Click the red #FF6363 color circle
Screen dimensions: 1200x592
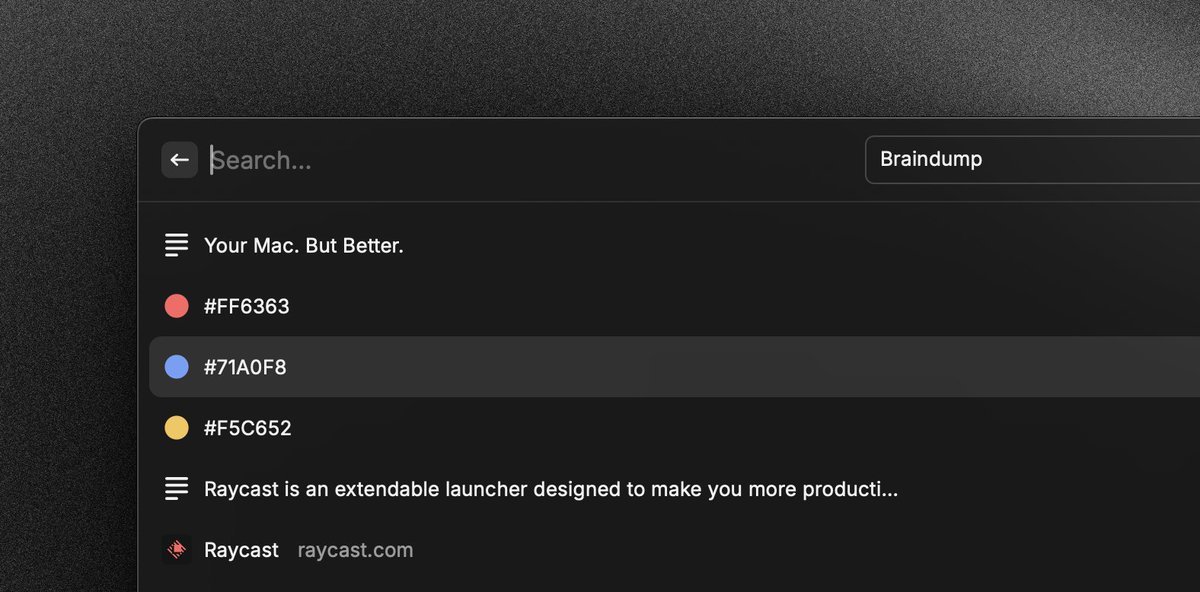[176, 306]
